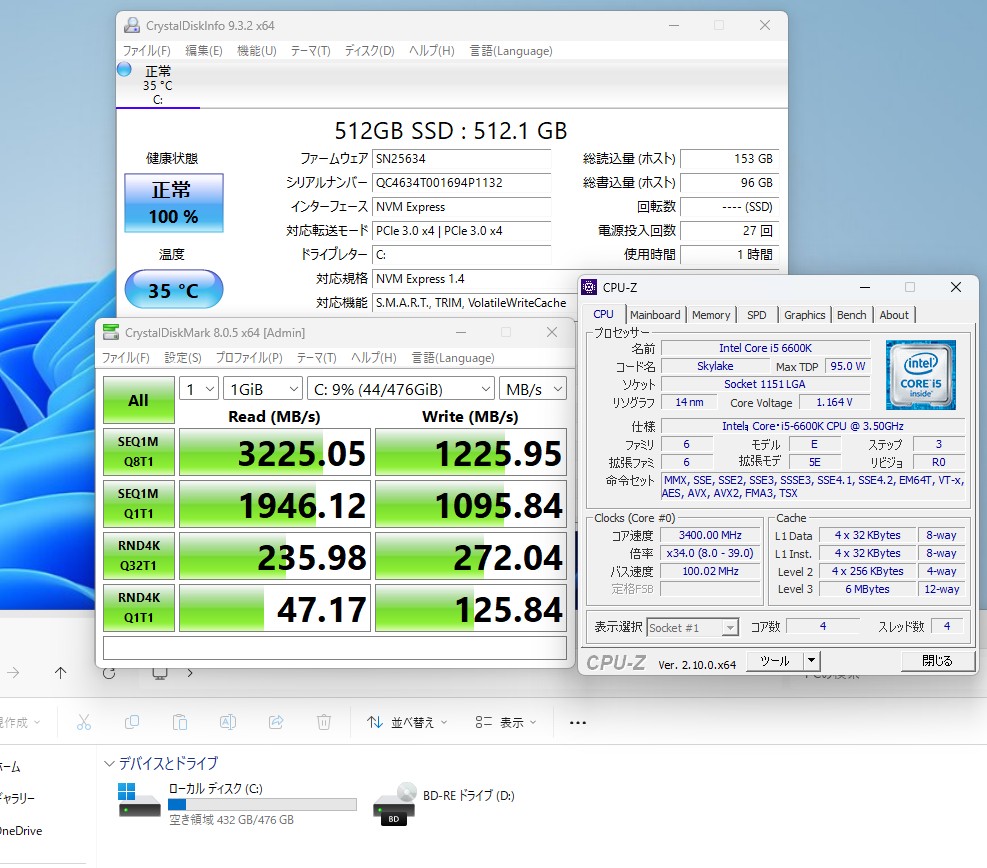Screen dimensions: 987x868
Task: Click the Copy icon in Explorer toolbar
Action: pos(132,723)
